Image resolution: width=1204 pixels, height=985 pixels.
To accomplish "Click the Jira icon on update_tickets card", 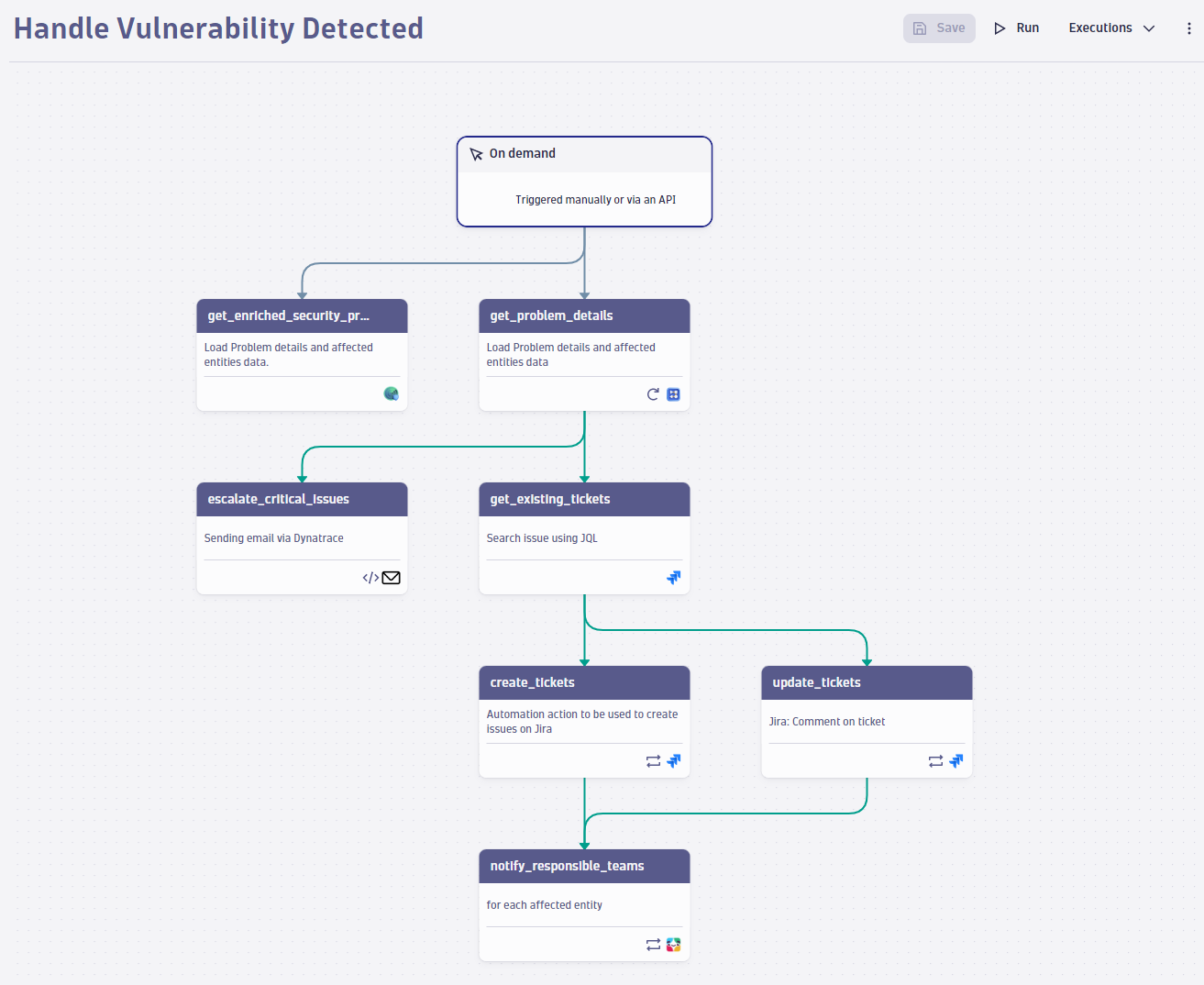I will [956, 761].
